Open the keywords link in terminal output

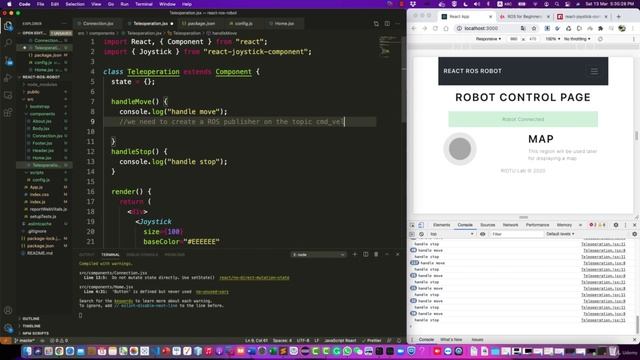[x=123, y=301]
